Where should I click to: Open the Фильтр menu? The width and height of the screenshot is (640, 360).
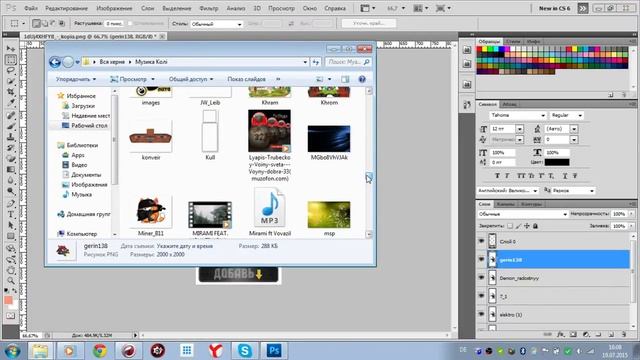coord(209,8)
